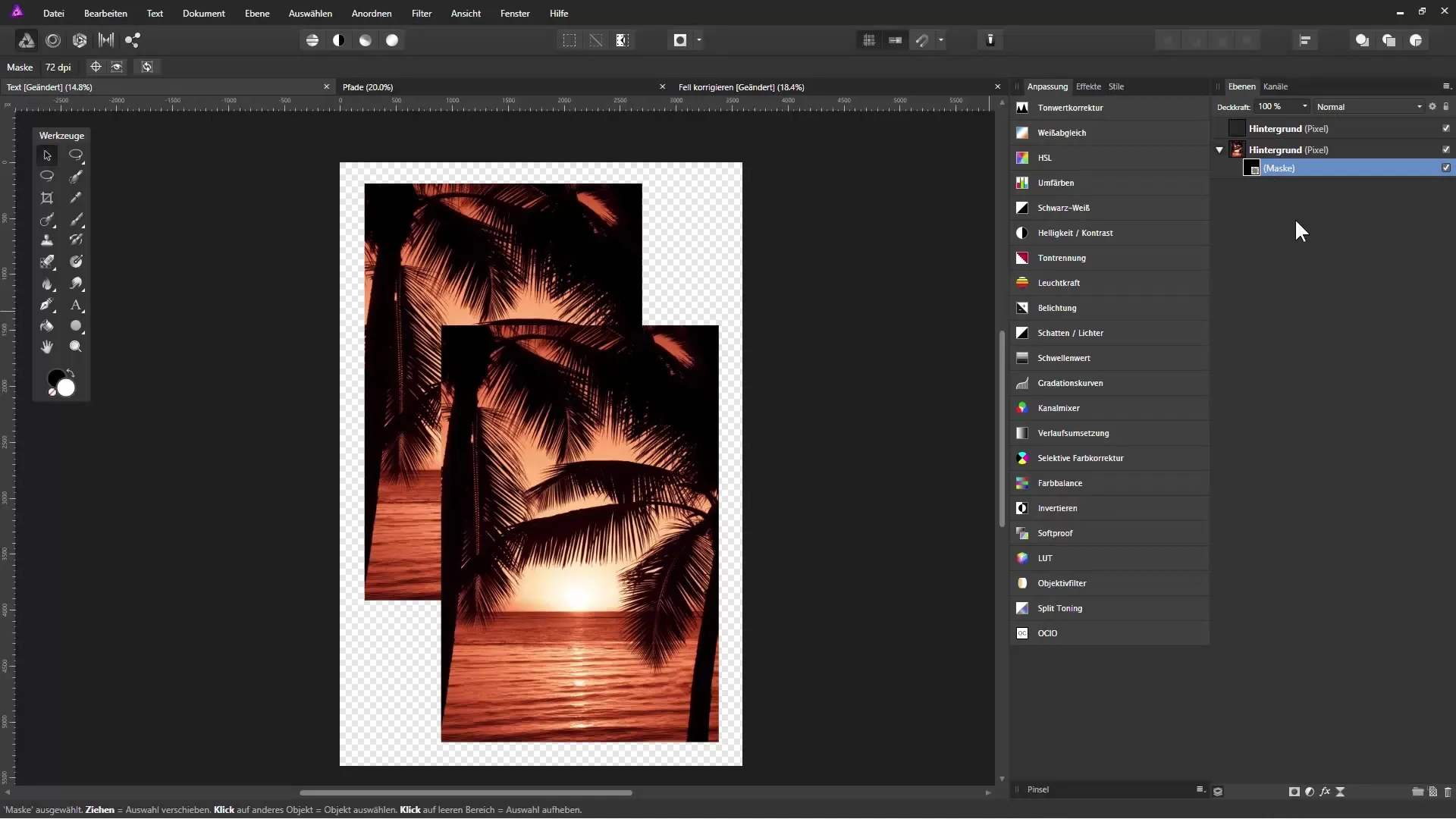Select the Clone Stamp tool
1456x819 pixels.
[x=47, y=240]
